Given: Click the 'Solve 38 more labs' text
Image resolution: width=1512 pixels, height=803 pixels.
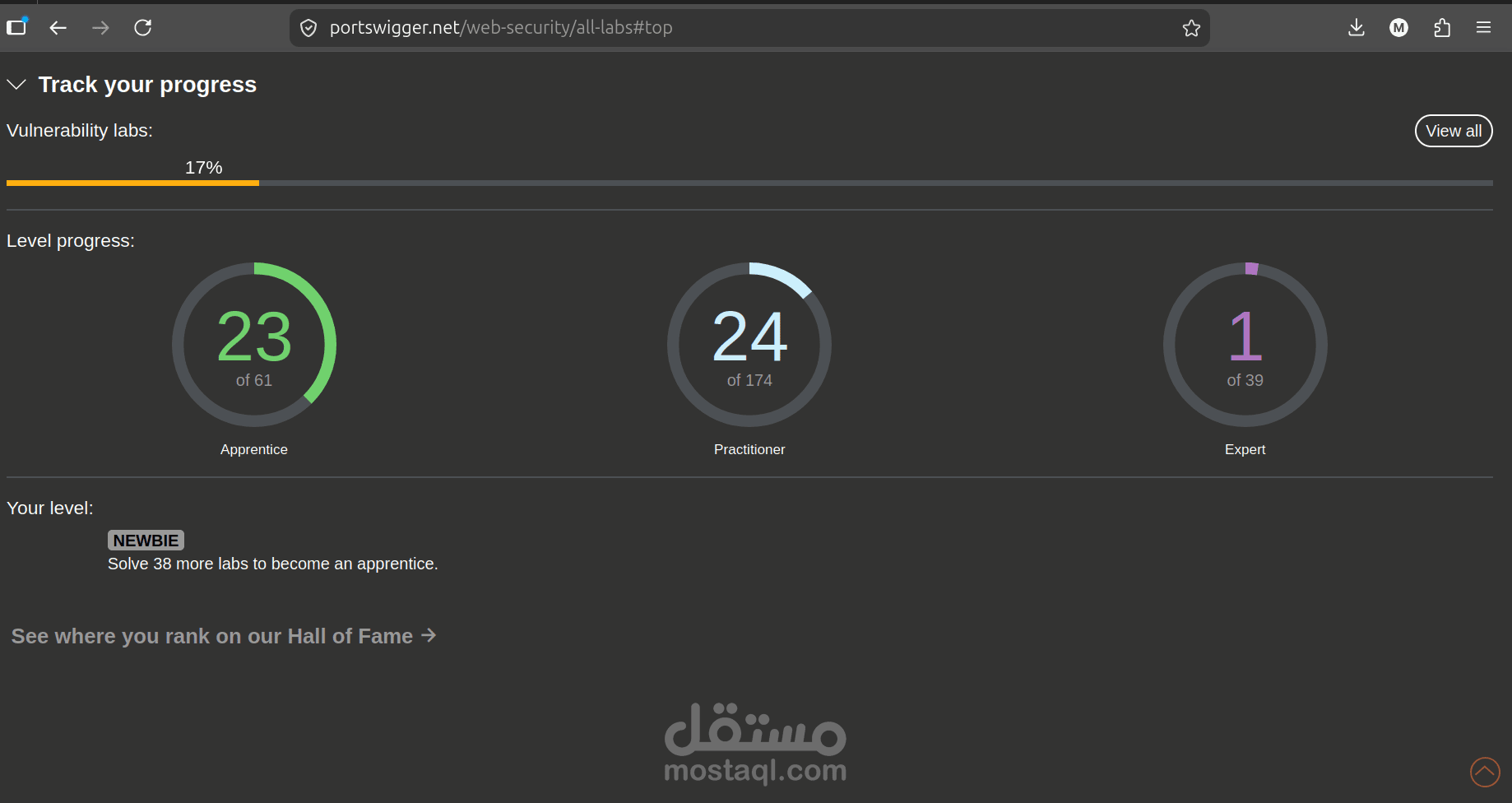Looking at the screenshot, I should (273, 564).
